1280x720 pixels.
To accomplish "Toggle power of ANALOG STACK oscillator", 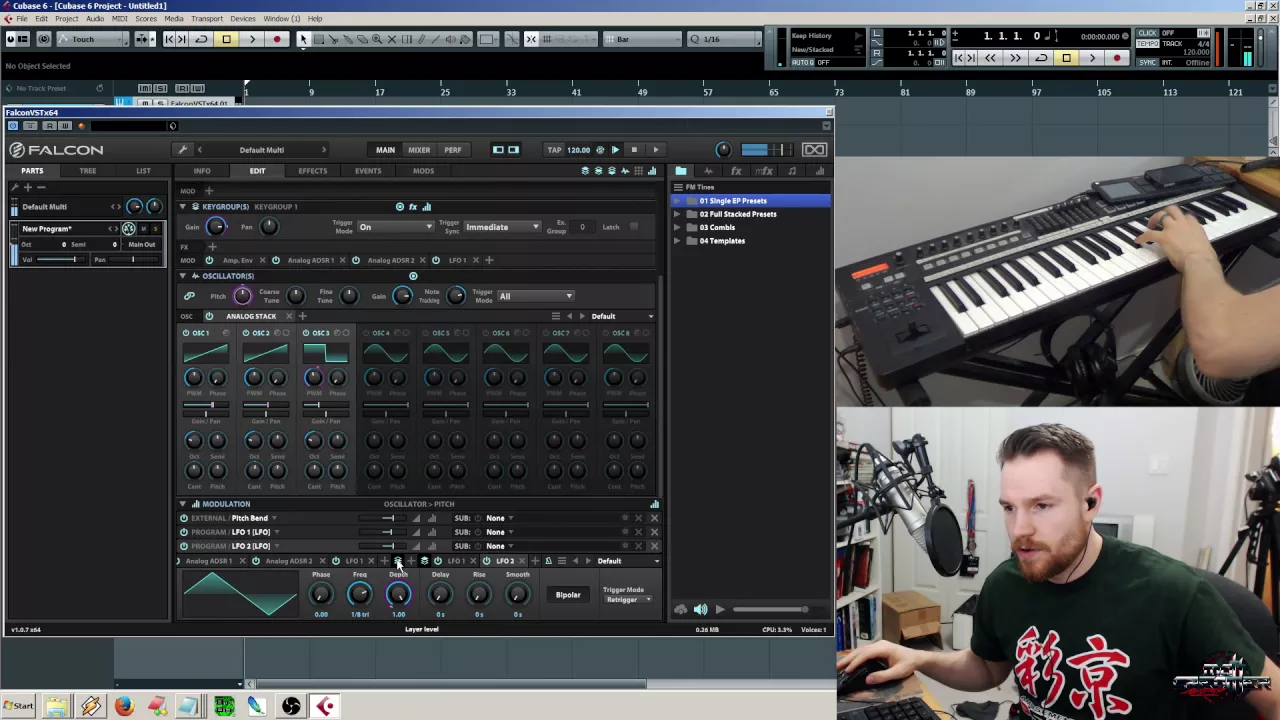I will pos(209,316).
